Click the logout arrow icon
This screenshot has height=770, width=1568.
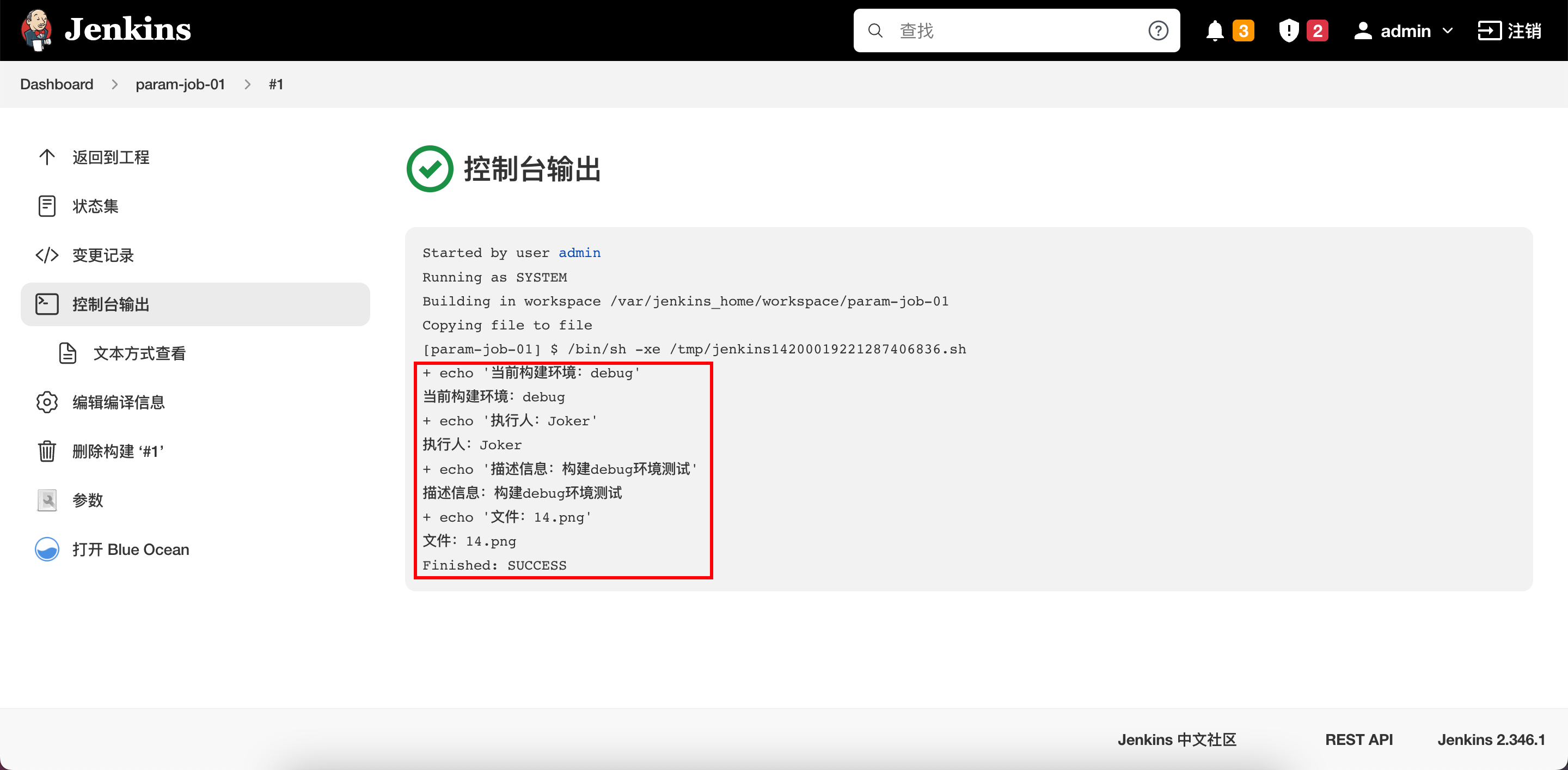tap(1489, 30)
